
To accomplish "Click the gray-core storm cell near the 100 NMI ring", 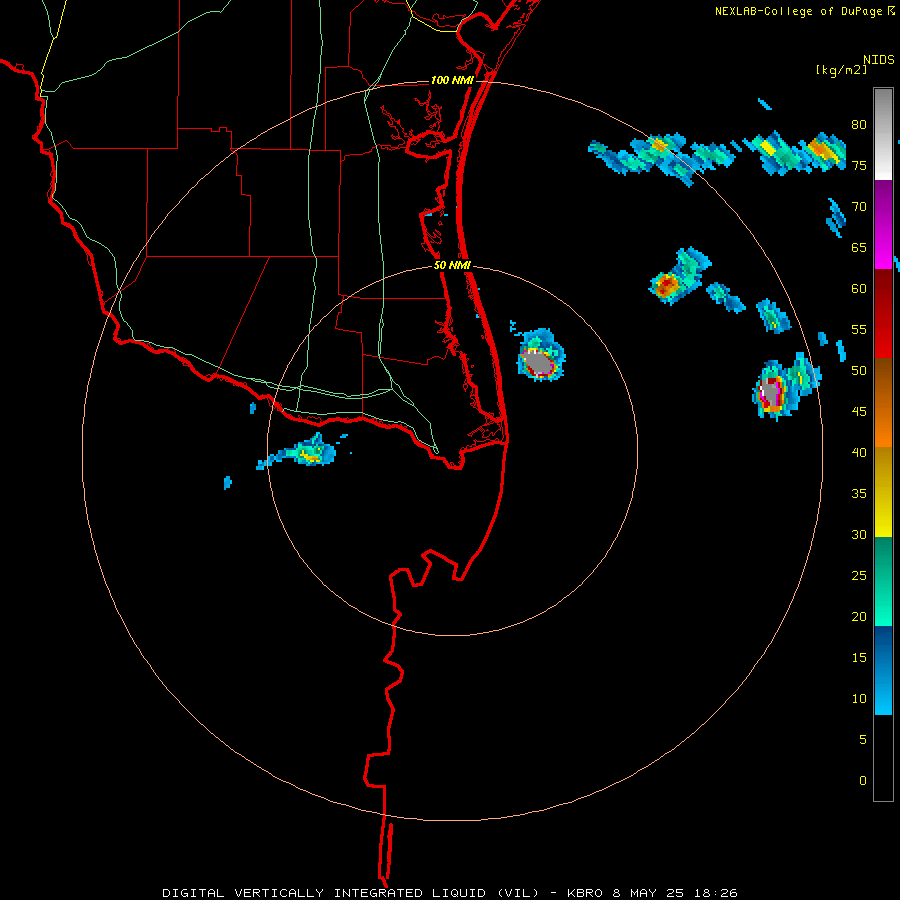I will coord(770,393).
